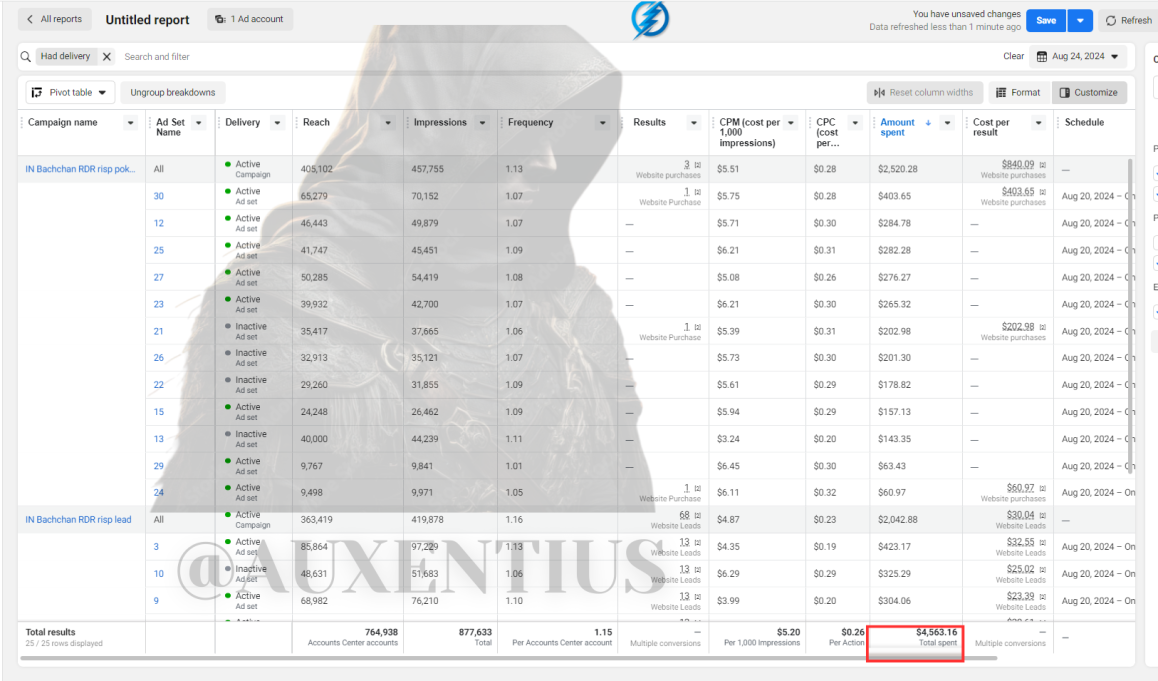Click the 877,633 total impressions cell
Screen dimensions: 1158x681
point(450,637)
